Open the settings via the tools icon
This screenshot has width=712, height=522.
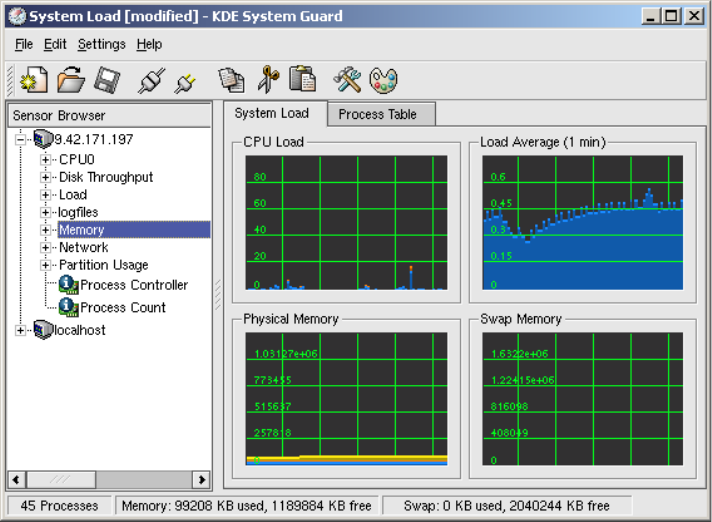pos(347,79)
